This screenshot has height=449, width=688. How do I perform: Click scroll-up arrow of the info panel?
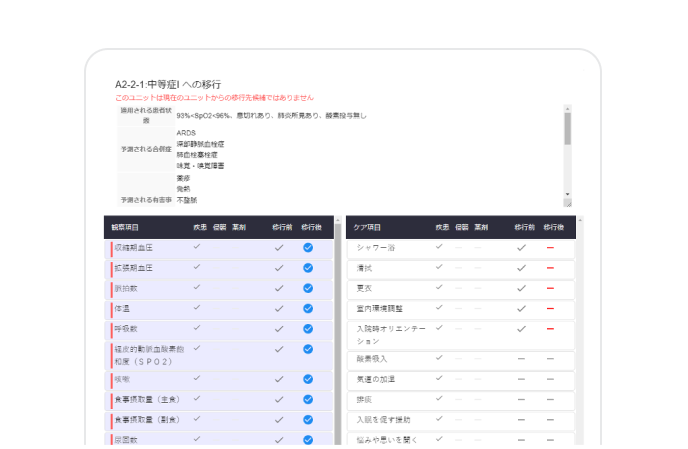point(568,107)
